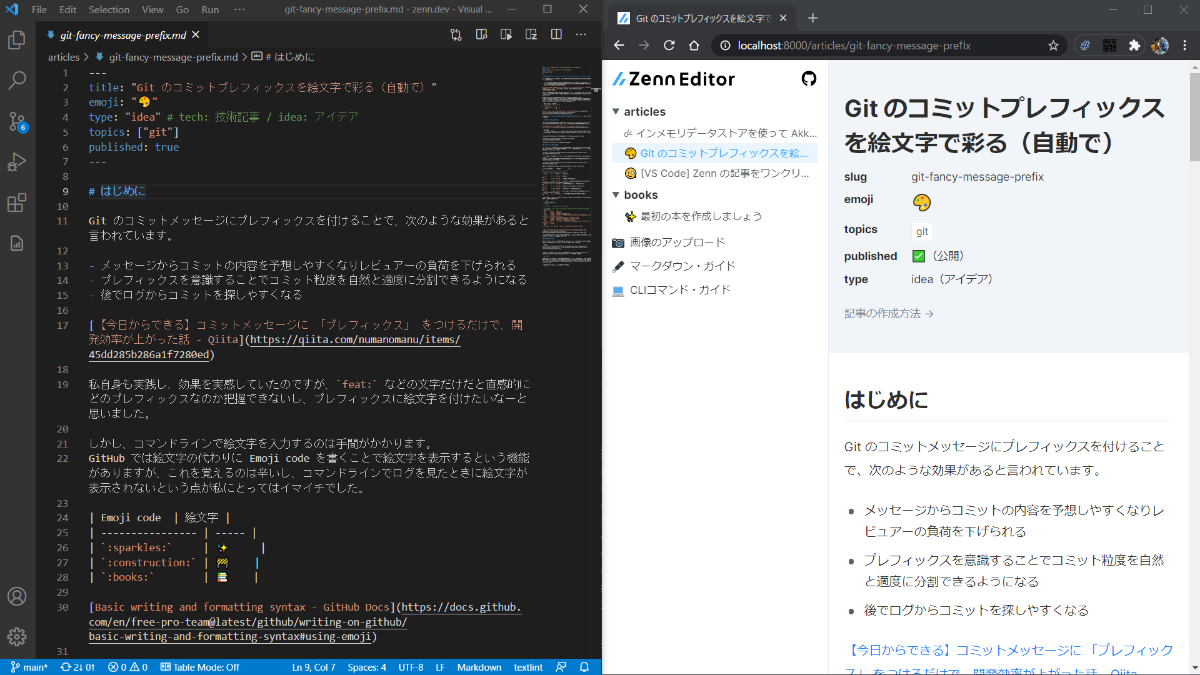Open More Actions ellipsis in editor toolbar
This screenshot has width=1200, height=675.
click(x=581, y=35)
